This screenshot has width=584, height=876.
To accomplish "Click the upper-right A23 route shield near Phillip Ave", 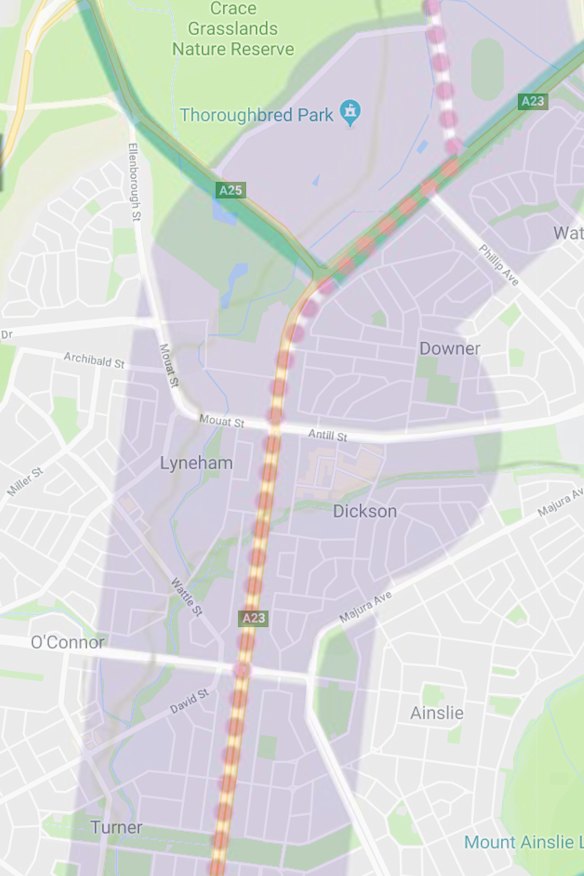I will 533,101.
